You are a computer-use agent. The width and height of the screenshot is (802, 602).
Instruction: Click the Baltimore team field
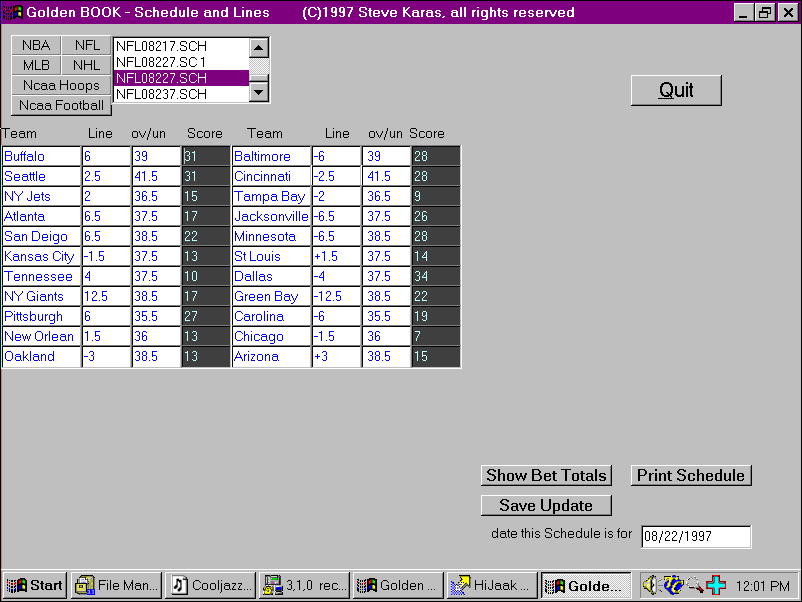click(x=272, y=156)
